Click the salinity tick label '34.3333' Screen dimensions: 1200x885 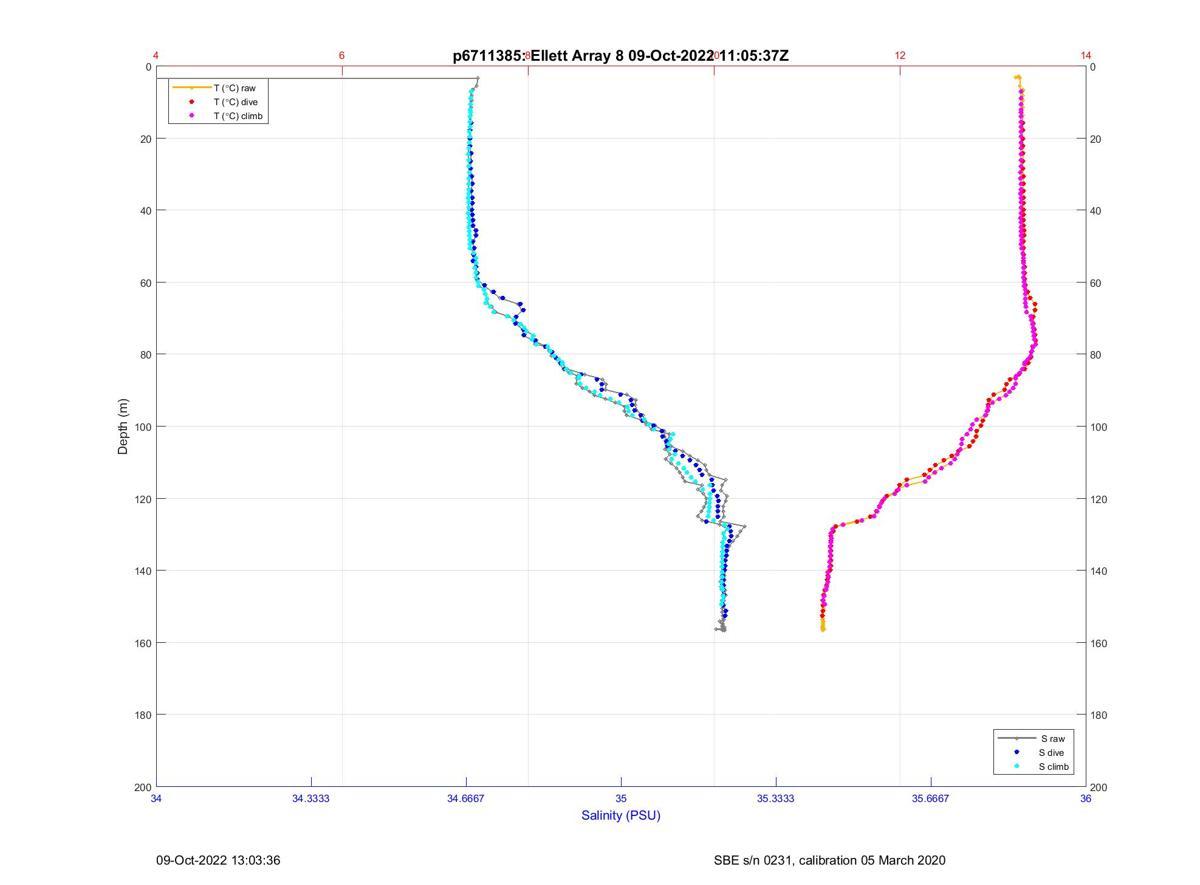[x=311, y=798]
